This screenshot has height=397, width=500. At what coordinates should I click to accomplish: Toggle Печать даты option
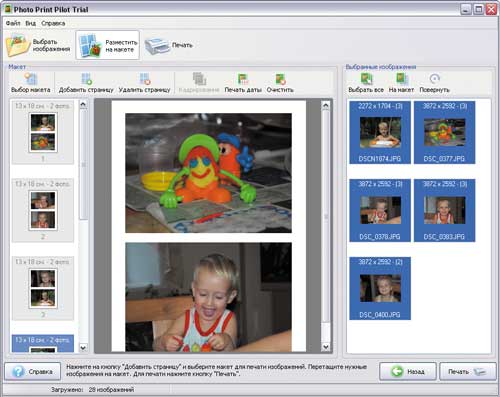pos(243,83)
